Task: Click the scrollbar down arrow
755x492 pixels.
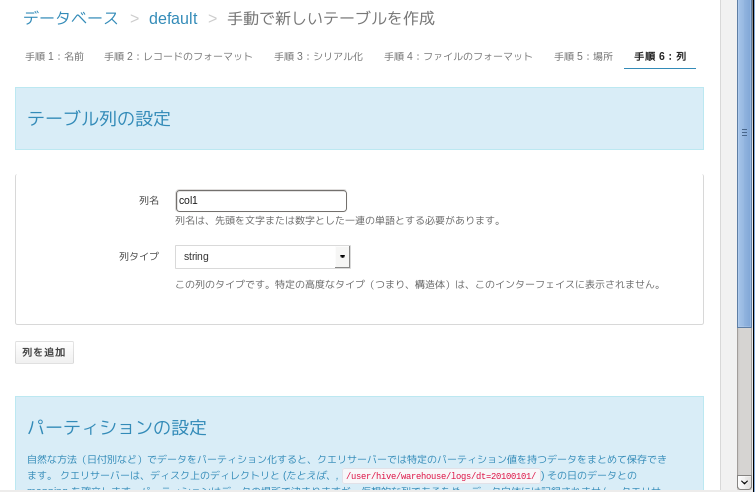Action: 744,482
